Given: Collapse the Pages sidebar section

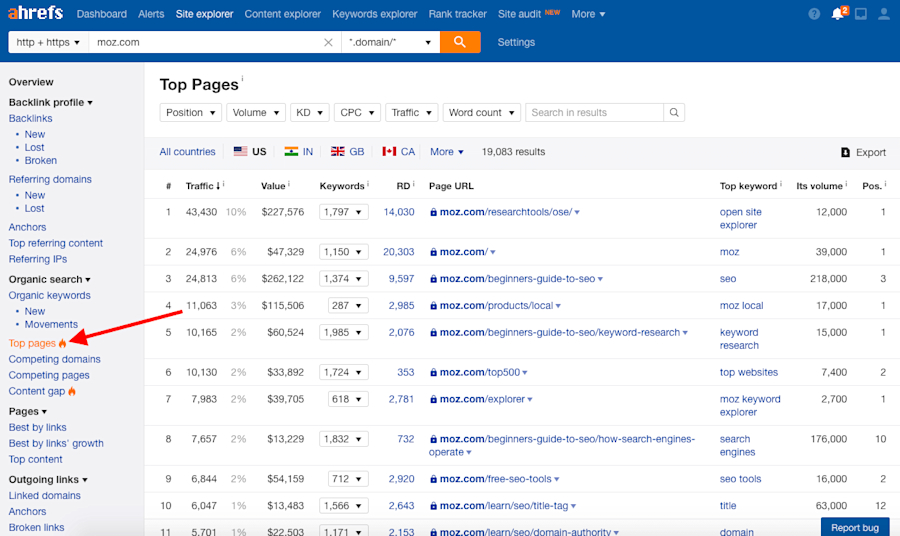Looking at the screenshot, I should [x=28, y=411].
